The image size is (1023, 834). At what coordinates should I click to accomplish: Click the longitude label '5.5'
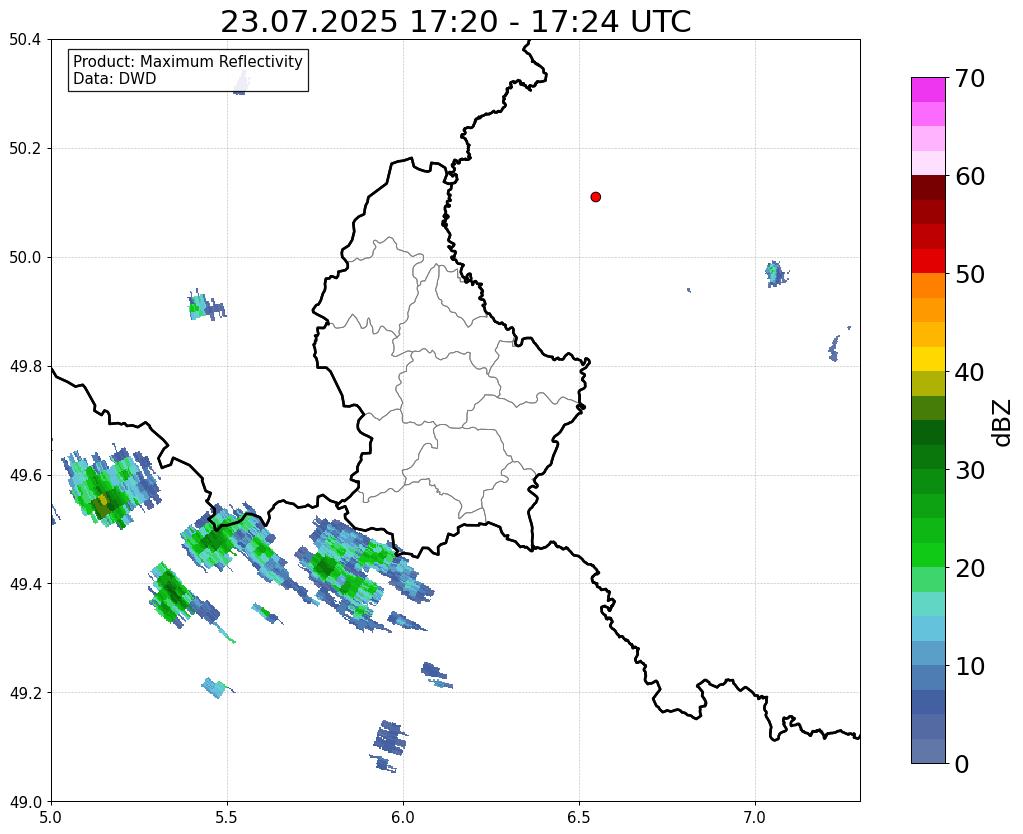pyautogui.click(x=227, y=818)
